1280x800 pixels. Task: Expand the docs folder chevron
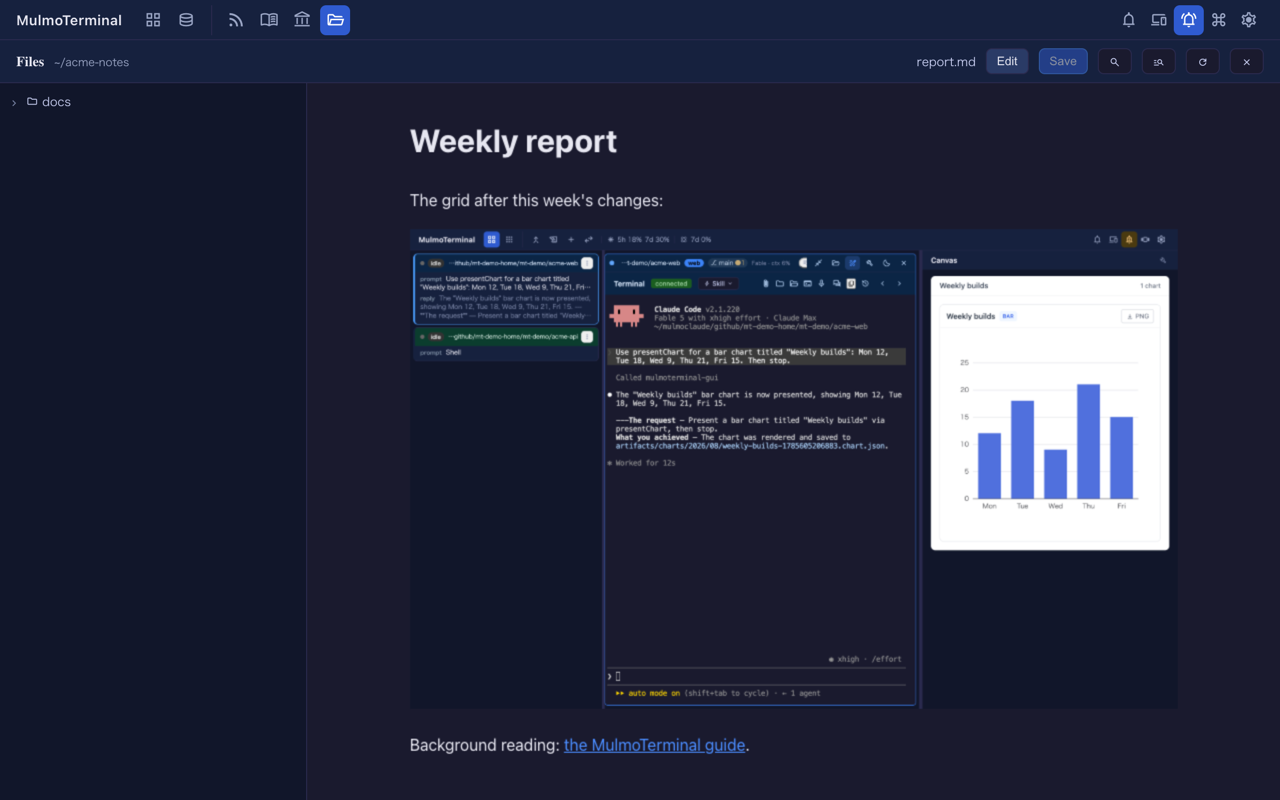click(14, 102)
